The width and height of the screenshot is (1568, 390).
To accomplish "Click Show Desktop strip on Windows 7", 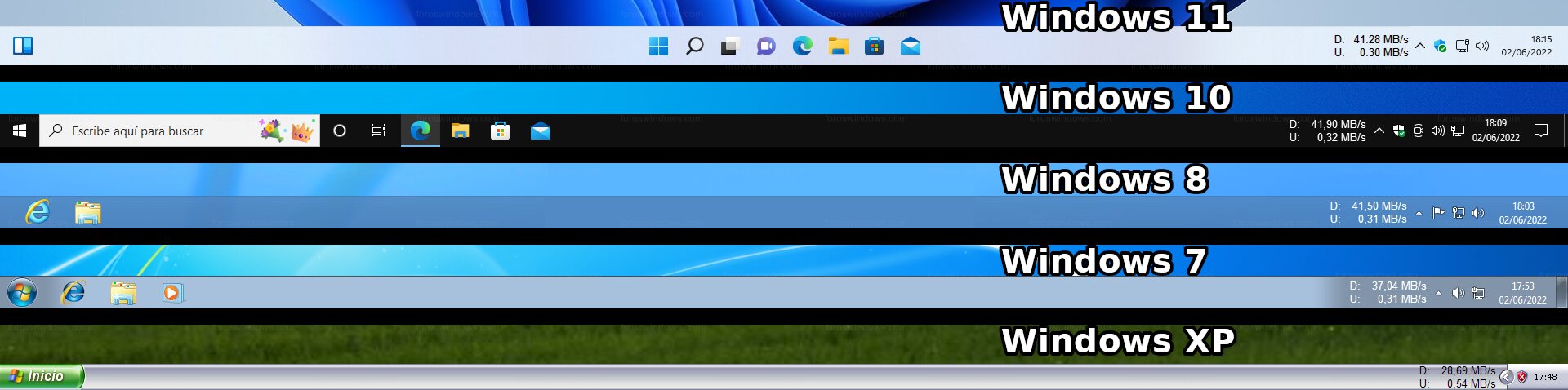I will click(x=1562, y=292).
